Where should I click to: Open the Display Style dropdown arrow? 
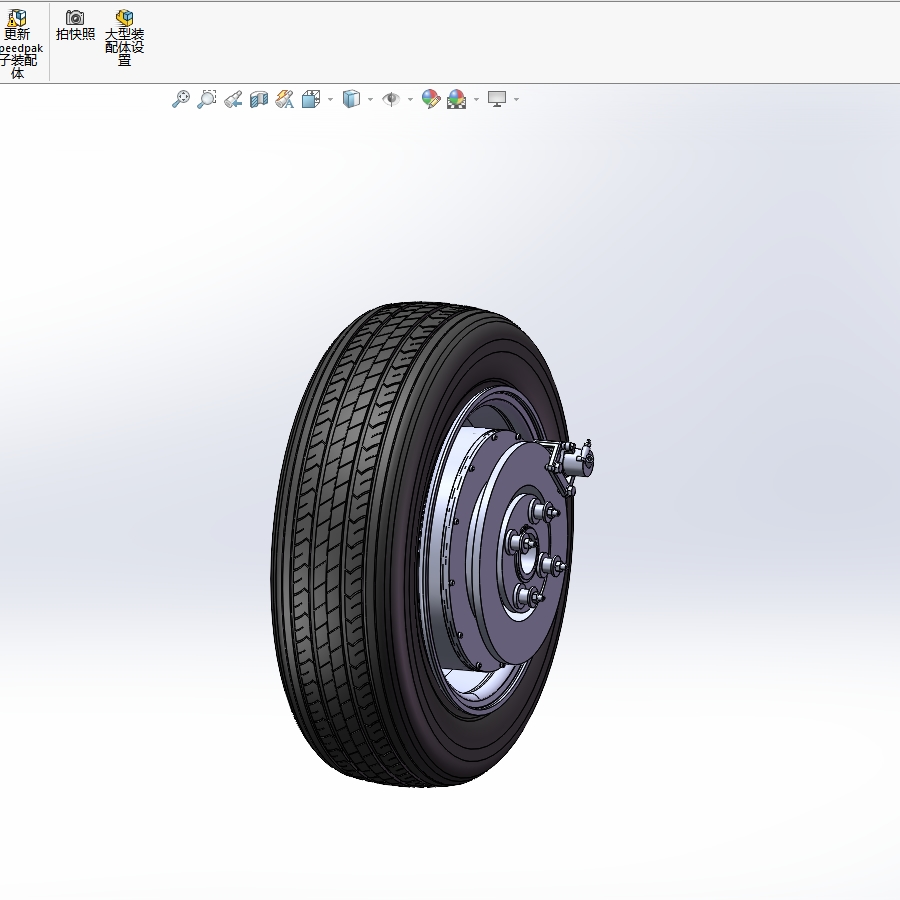tap(369, 99)
